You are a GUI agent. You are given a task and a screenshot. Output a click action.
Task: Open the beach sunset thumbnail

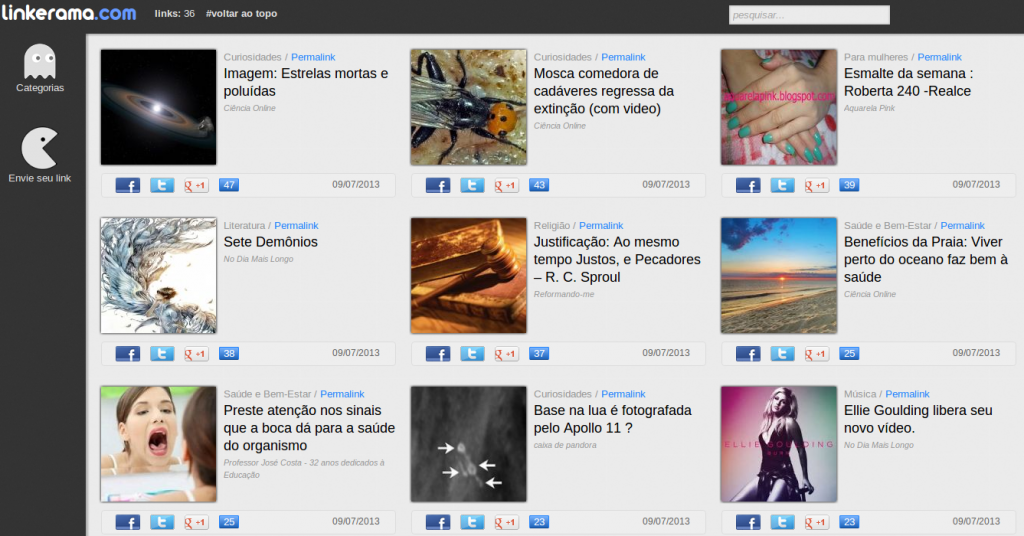tap(779, 276)
